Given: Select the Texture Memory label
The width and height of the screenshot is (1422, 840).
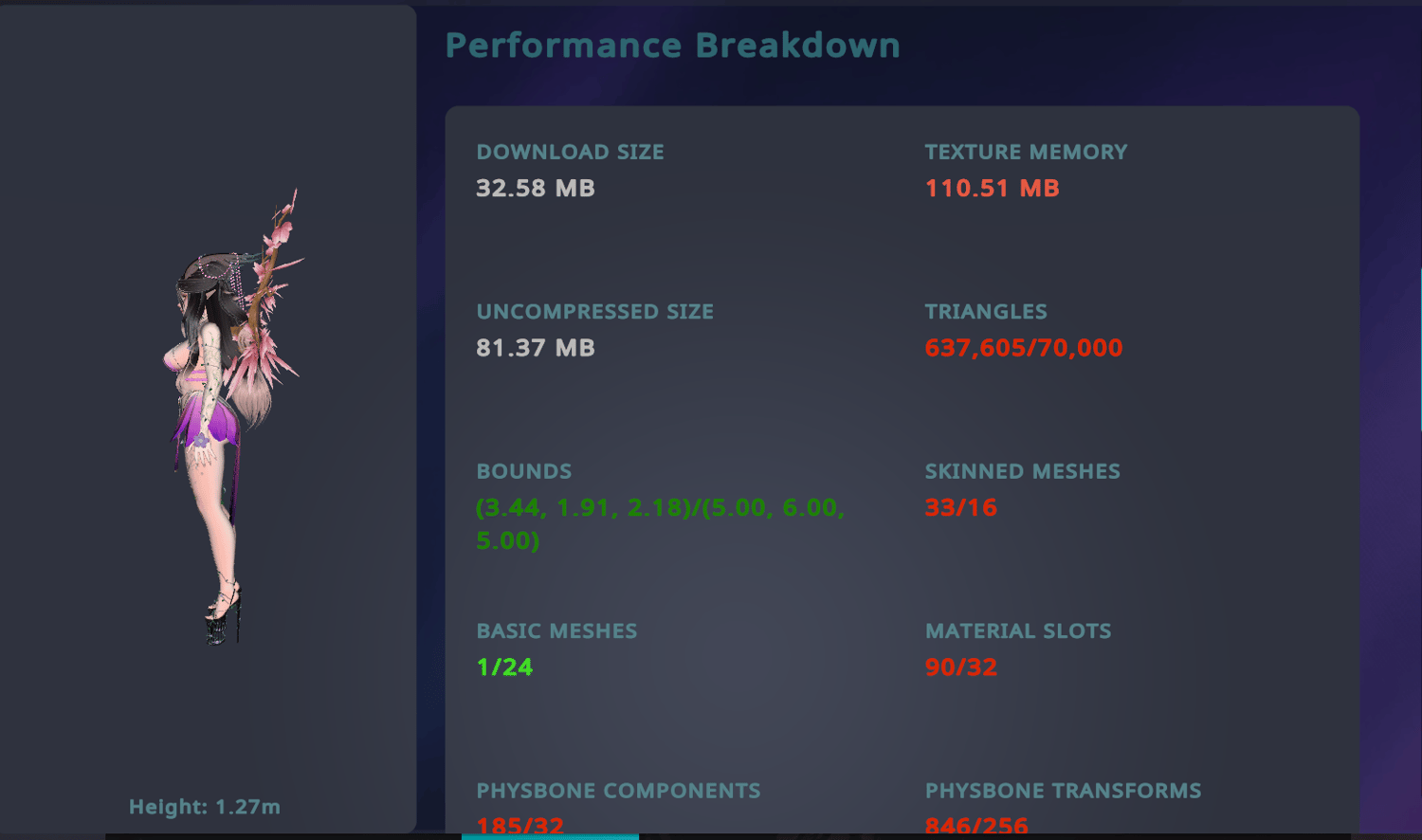Looking at the screenshot, I should pos(1027,152).
